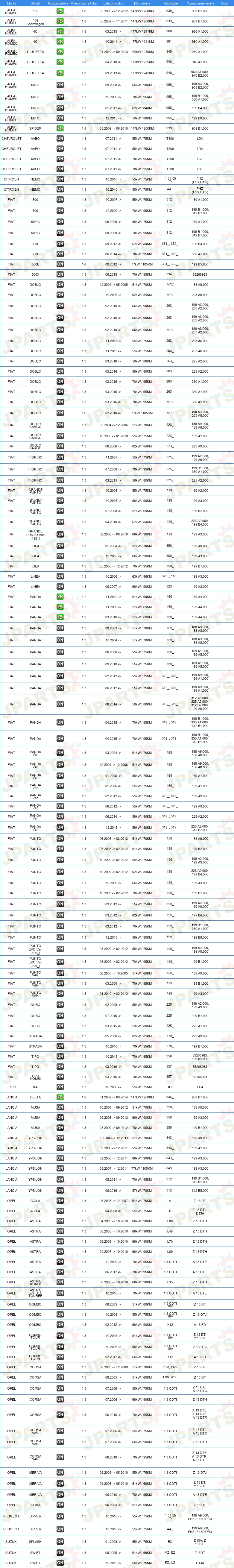Click the L70 body code cell
The height and width of the screenshot is (1568, 234).
point(170,1242)
